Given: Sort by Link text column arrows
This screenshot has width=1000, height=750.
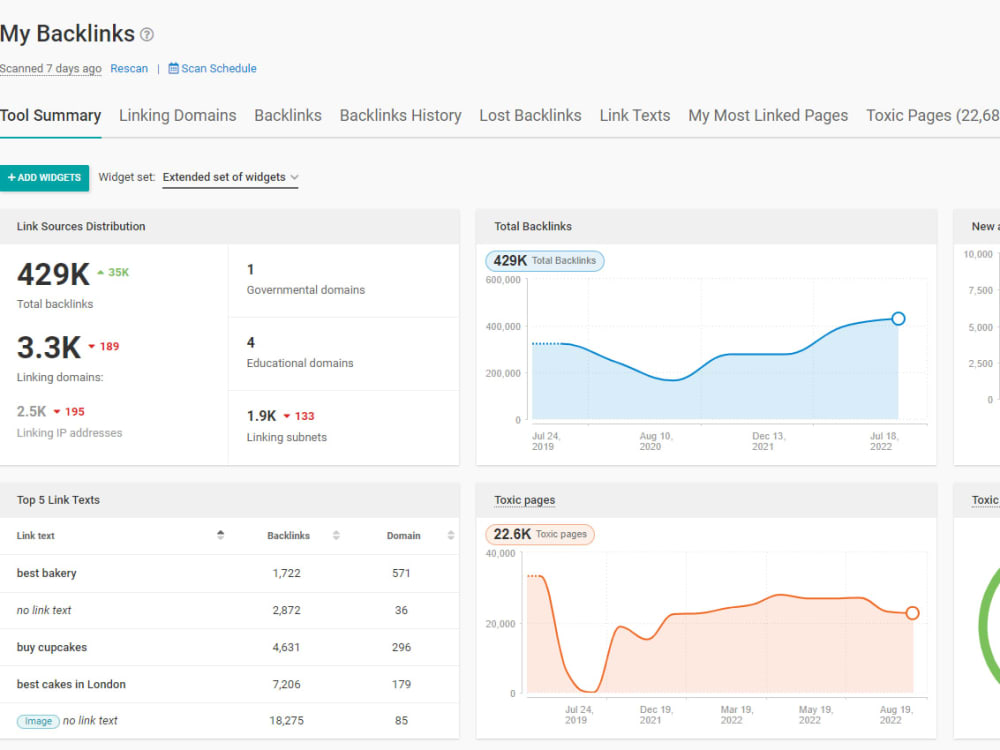Looking at the screenshot, I should click(x=221, y=535).
